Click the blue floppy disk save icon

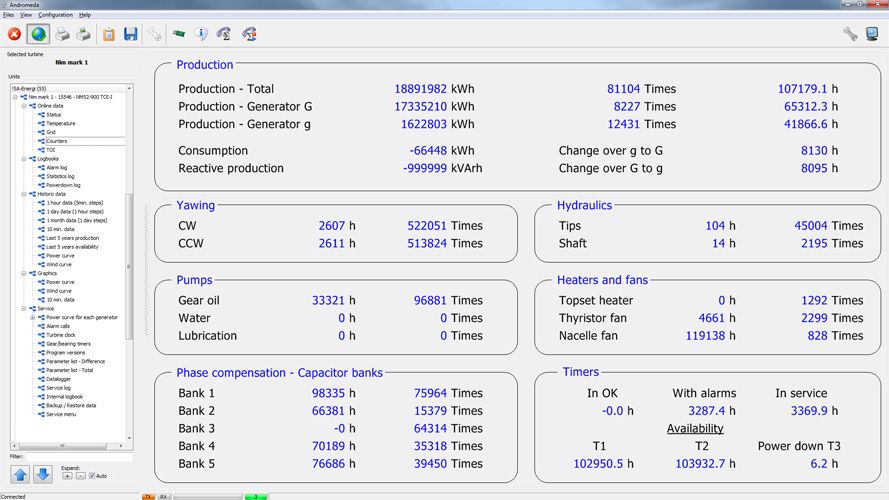(x=130, y=34)
